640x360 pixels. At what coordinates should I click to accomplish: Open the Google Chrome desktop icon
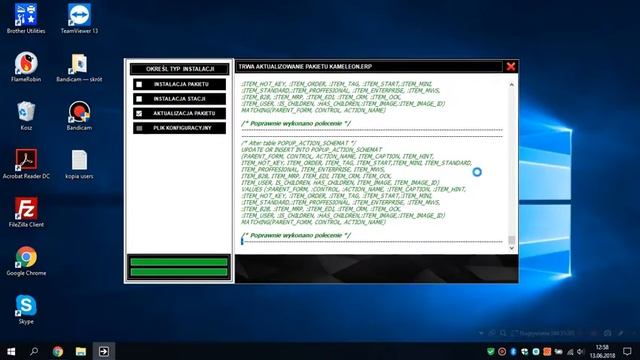(26, 261)
